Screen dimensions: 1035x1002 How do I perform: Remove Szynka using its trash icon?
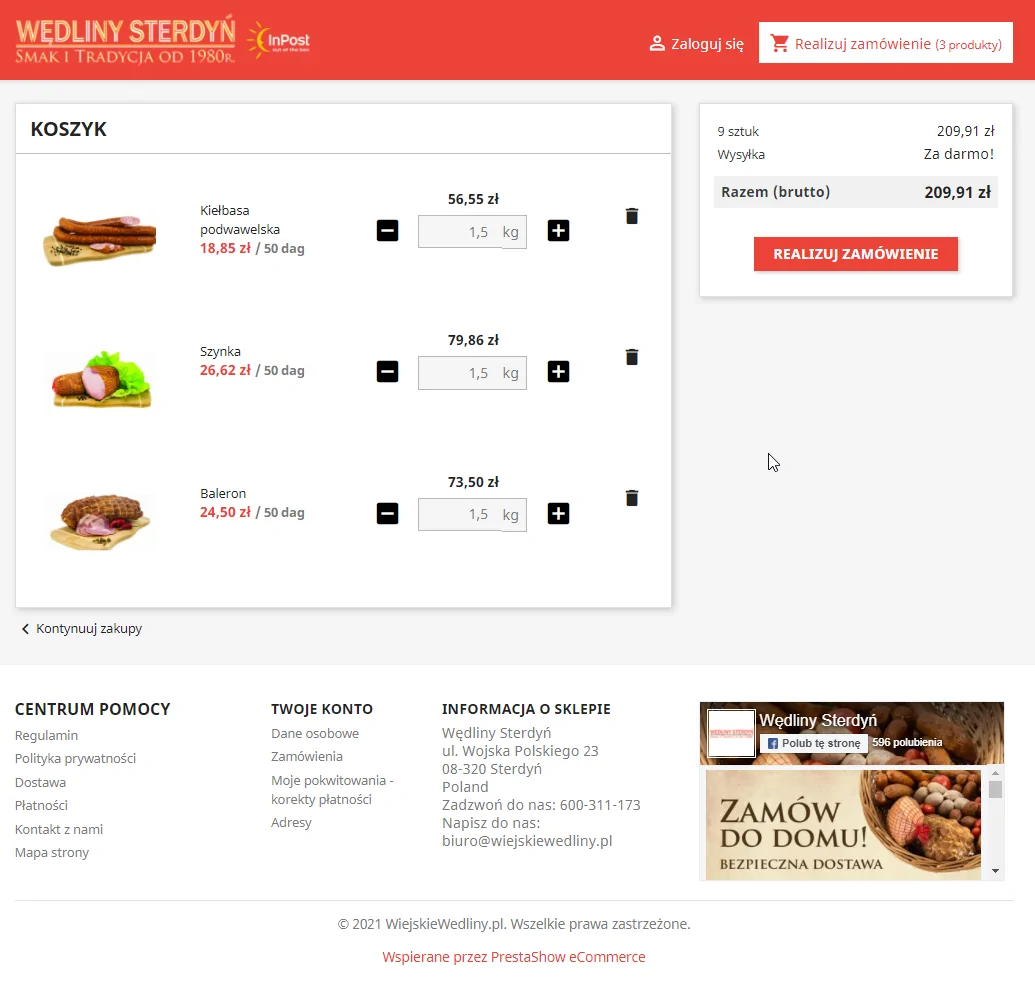pos(631,357)
